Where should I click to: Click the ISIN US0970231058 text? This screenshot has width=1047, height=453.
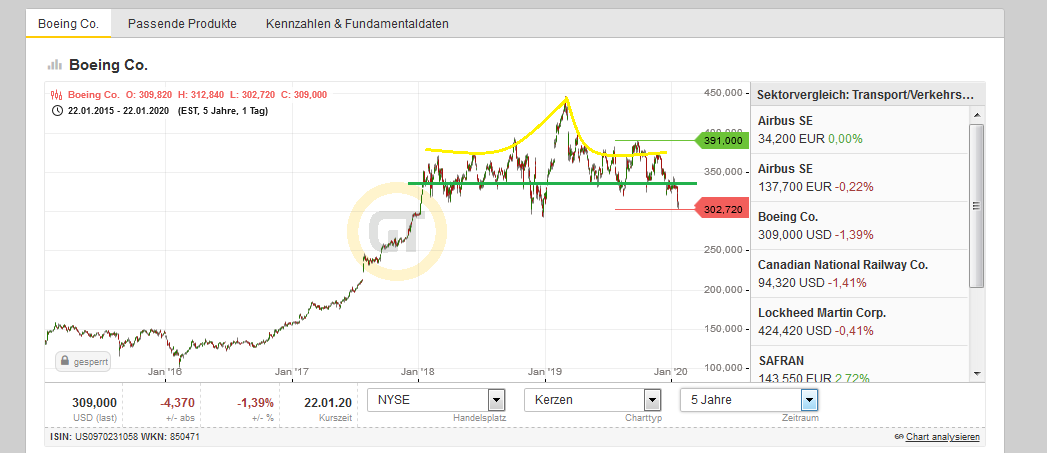click(92, 437)
